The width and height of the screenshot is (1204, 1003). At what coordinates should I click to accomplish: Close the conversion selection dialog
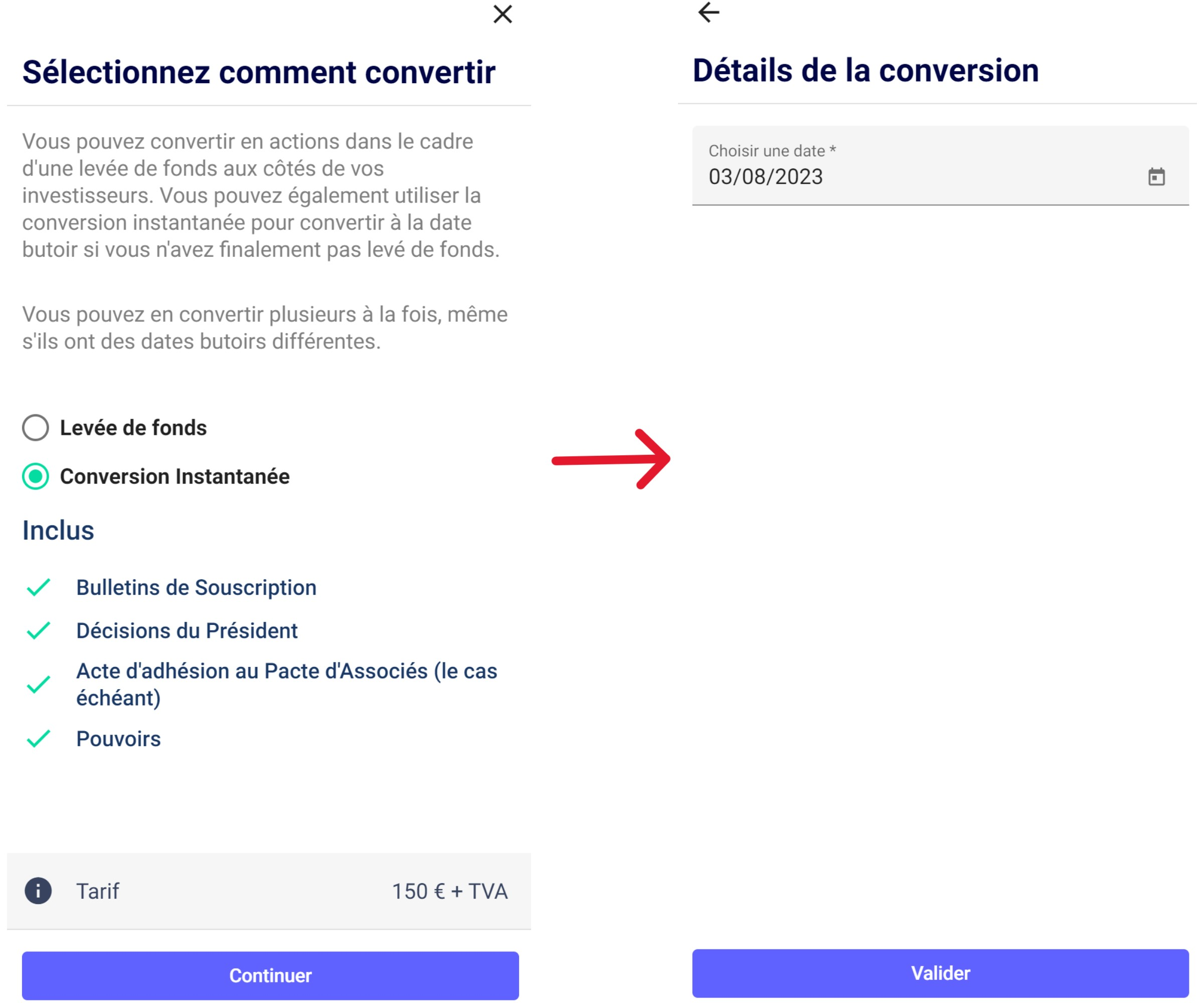click(x=502, y=15)
